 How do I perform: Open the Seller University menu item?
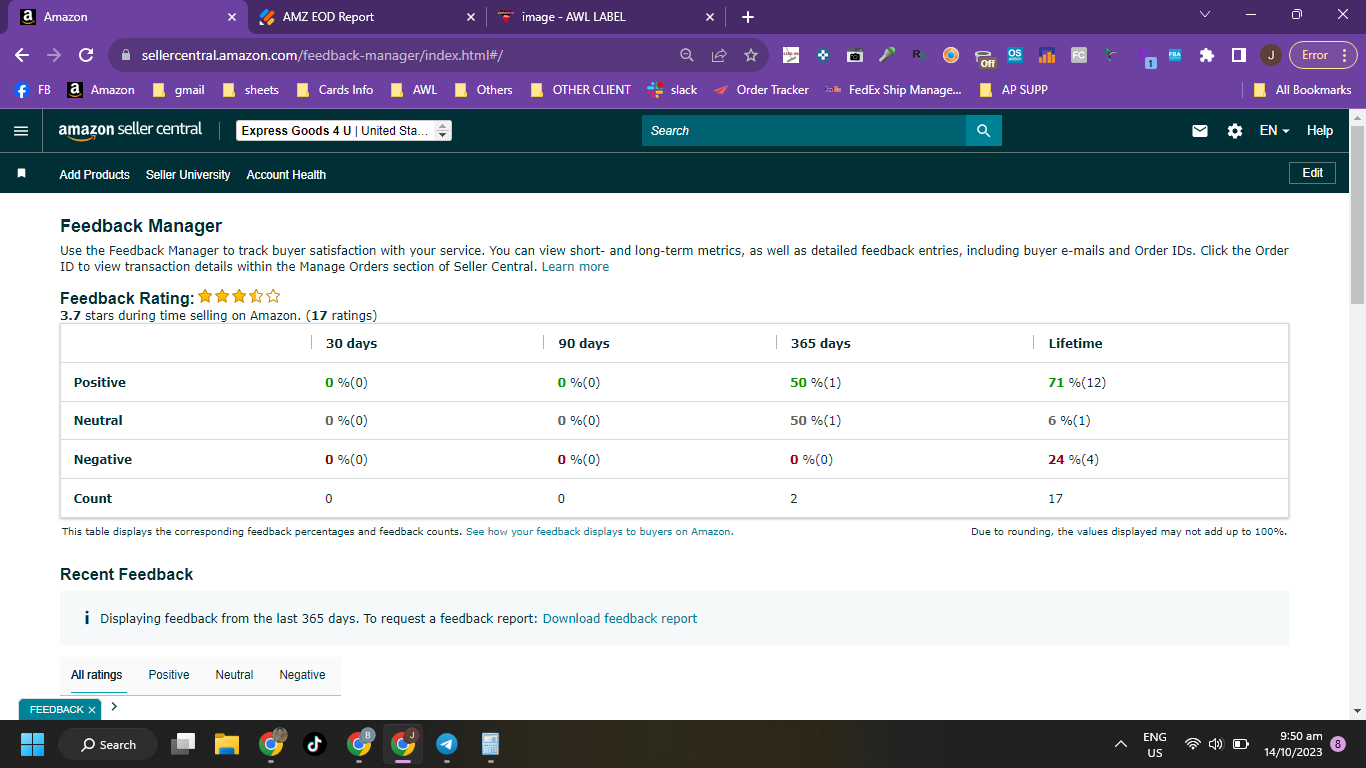coord(188,174)
